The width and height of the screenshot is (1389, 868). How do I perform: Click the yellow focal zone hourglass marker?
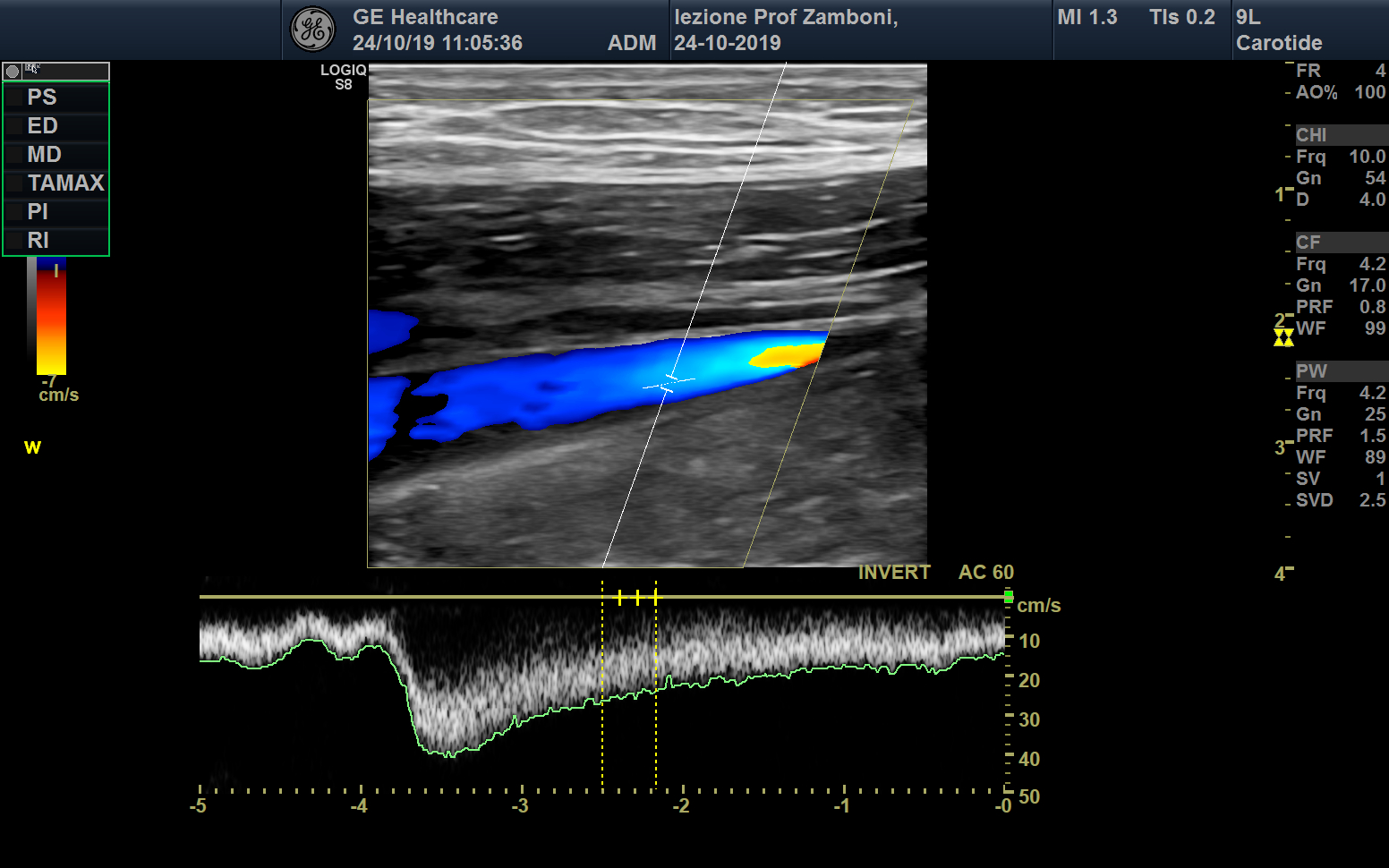point(1283,337)
